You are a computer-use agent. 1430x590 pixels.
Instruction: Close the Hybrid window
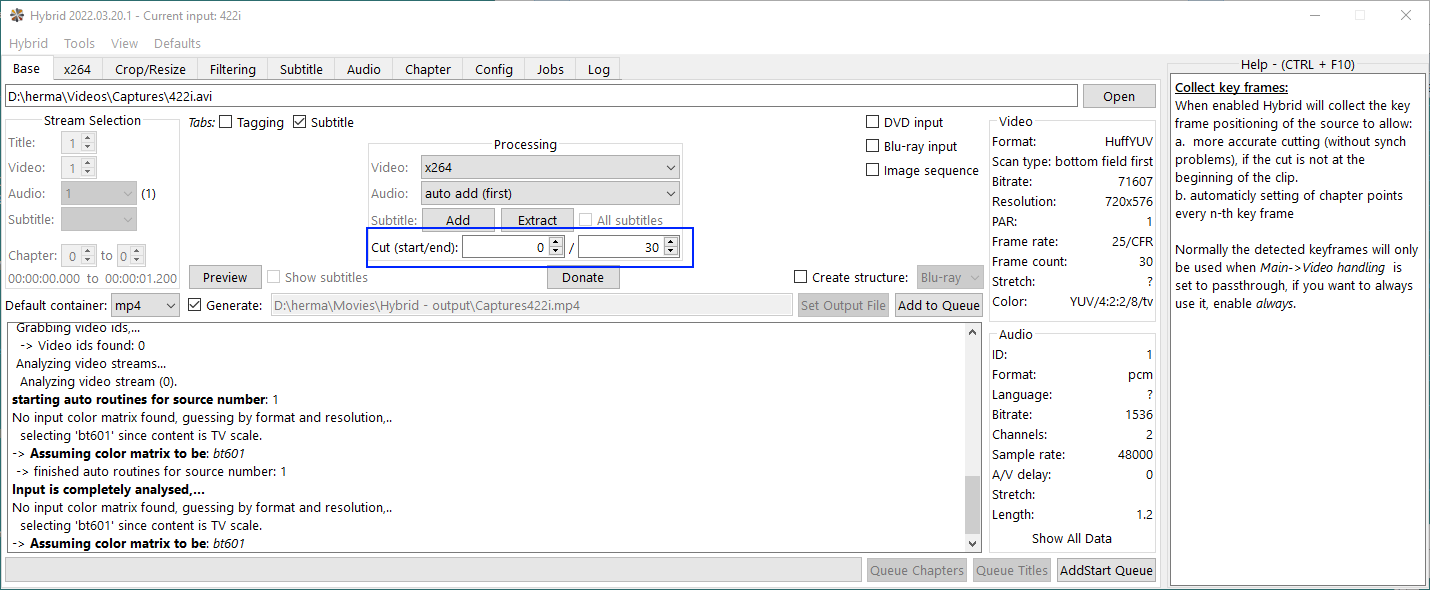pyautogui.click(x=1406, y=15)
